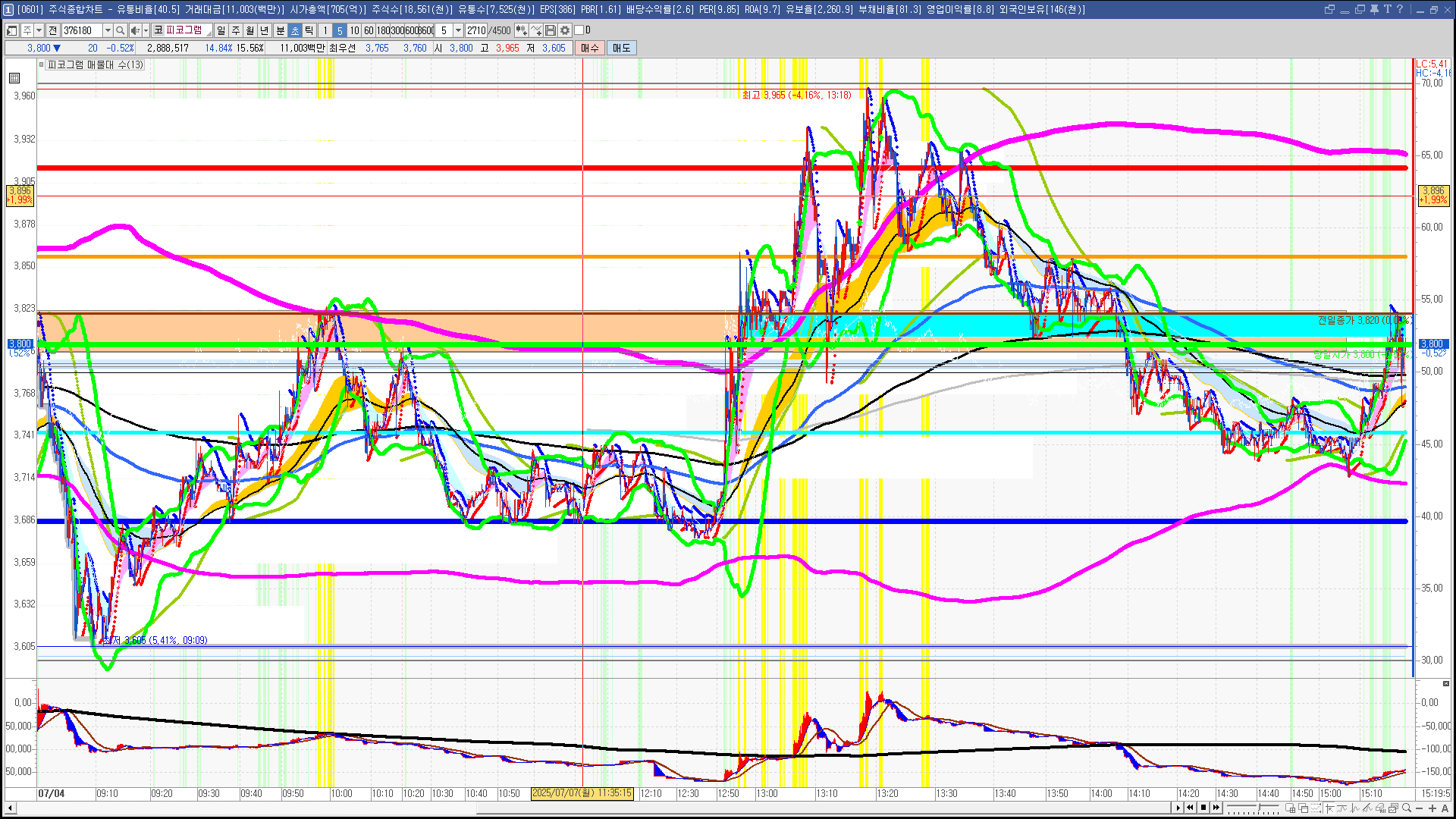Click the zoom-in plus icon at bottom right
The height and width of the screenshot is (819, 1456).
1432,808
